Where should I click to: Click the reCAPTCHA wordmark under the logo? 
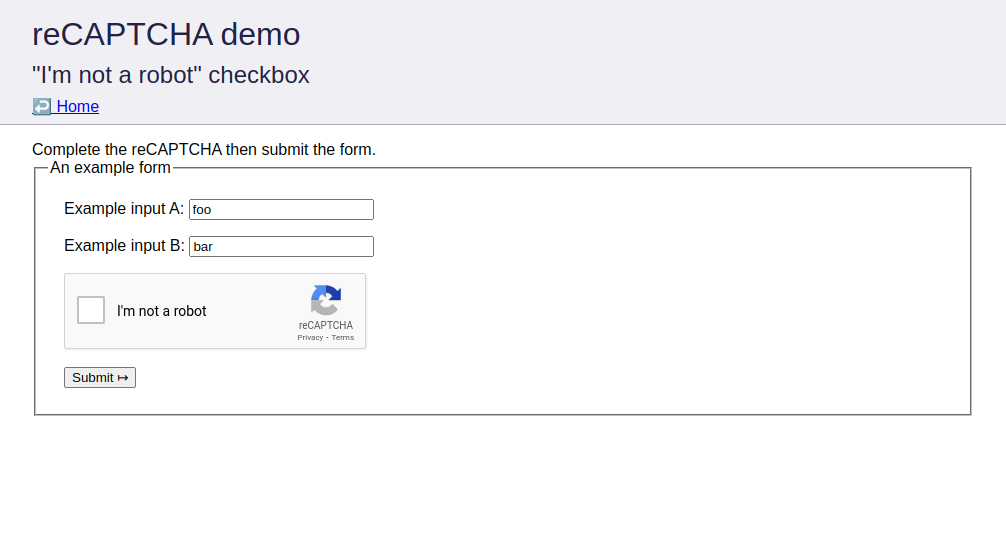tap(325, 325)
